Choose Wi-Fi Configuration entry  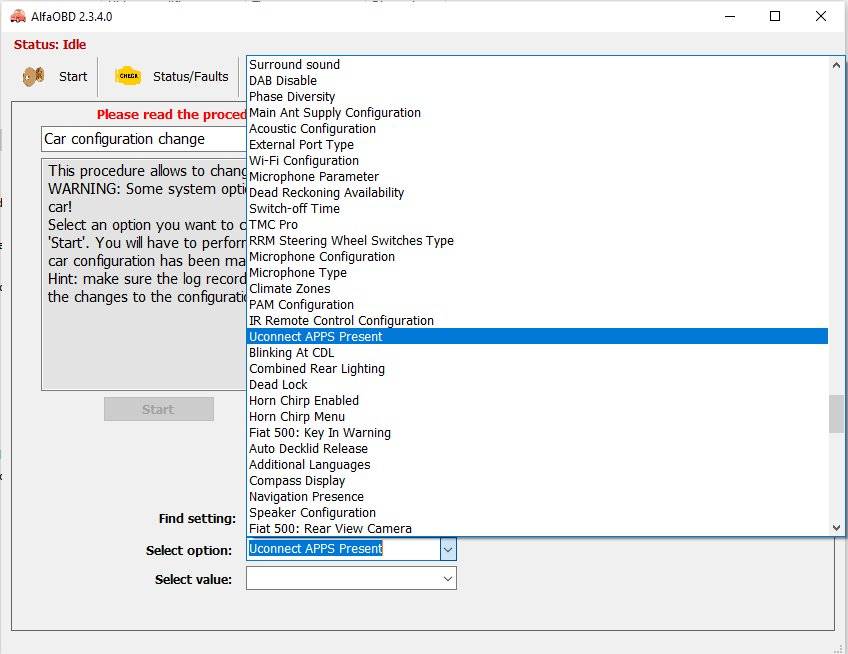(537, 161)
